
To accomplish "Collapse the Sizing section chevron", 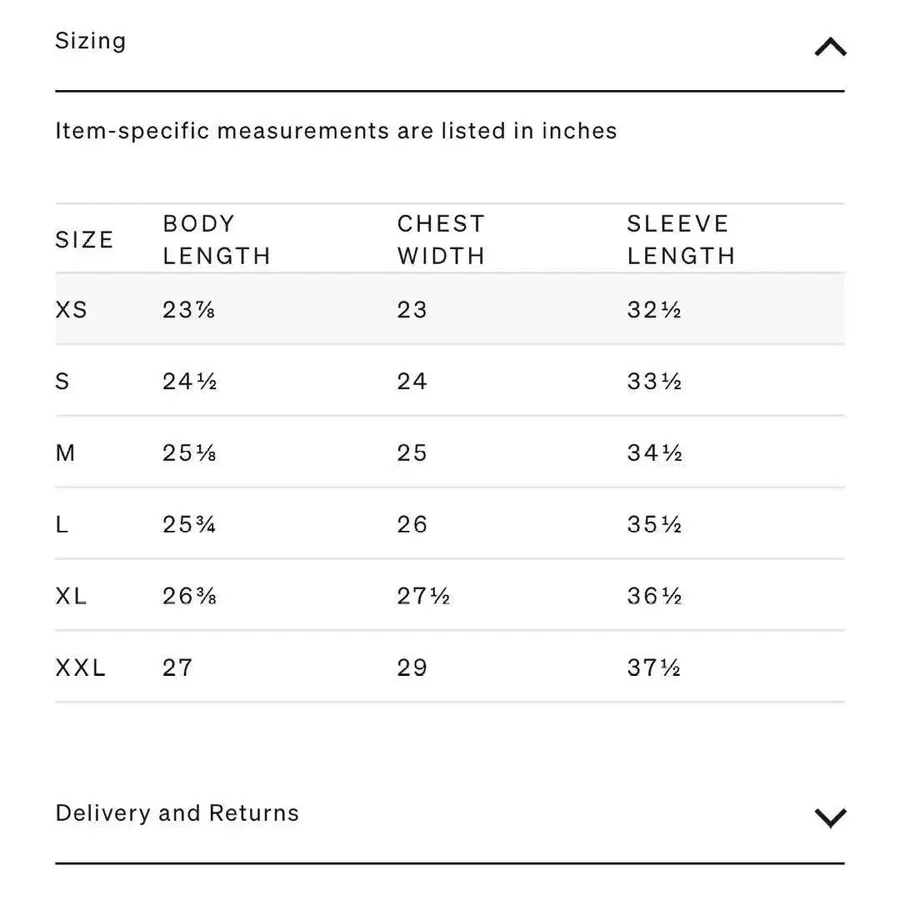I will (x=830, y=47).
